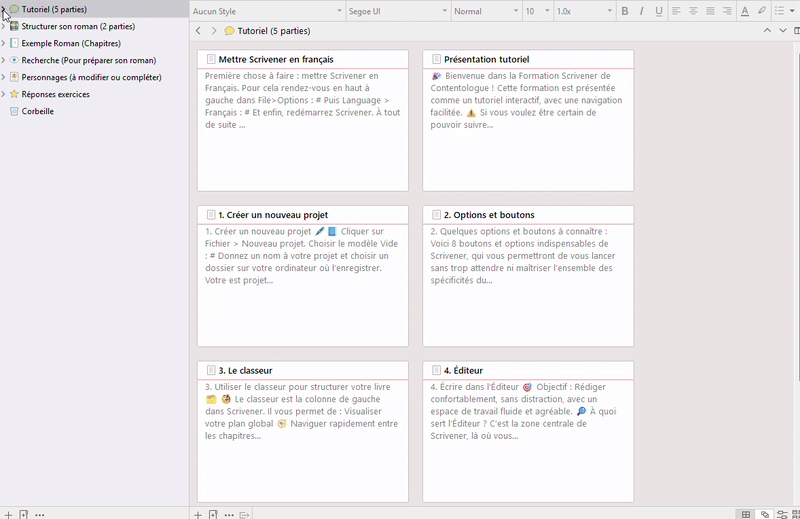Add a new folder in binder footer
Viewport: 800px width, 519px height.
[23, 514]
